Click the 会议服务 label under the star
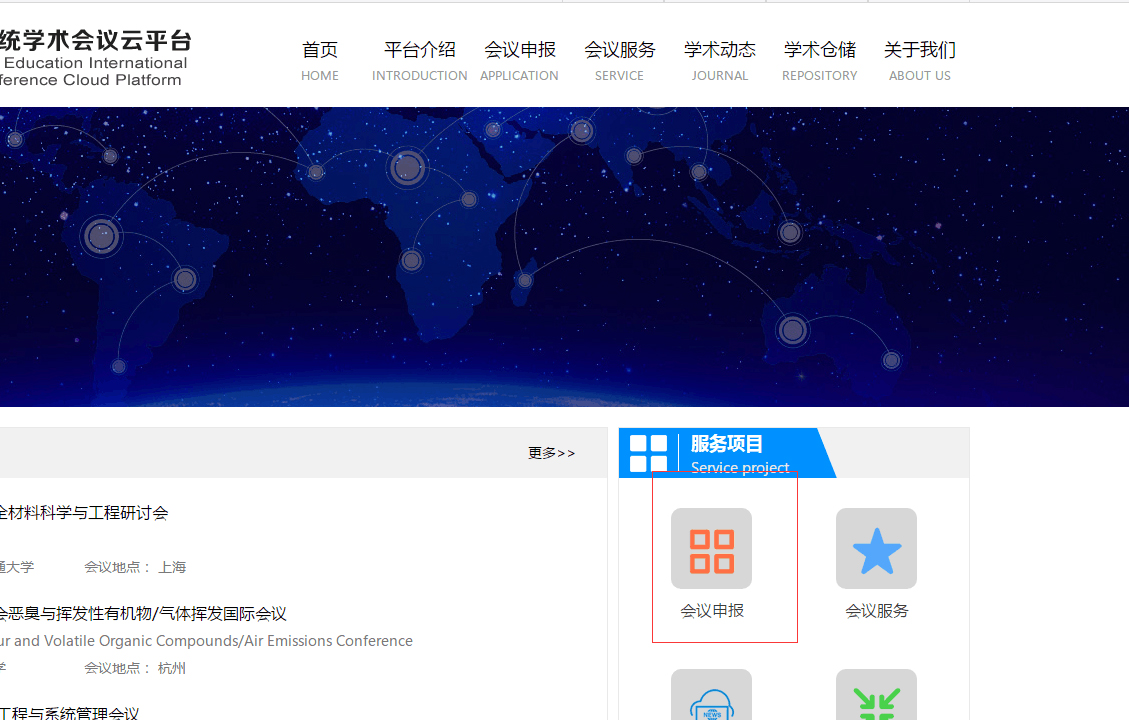The image size is (1129, 720). 877,611
